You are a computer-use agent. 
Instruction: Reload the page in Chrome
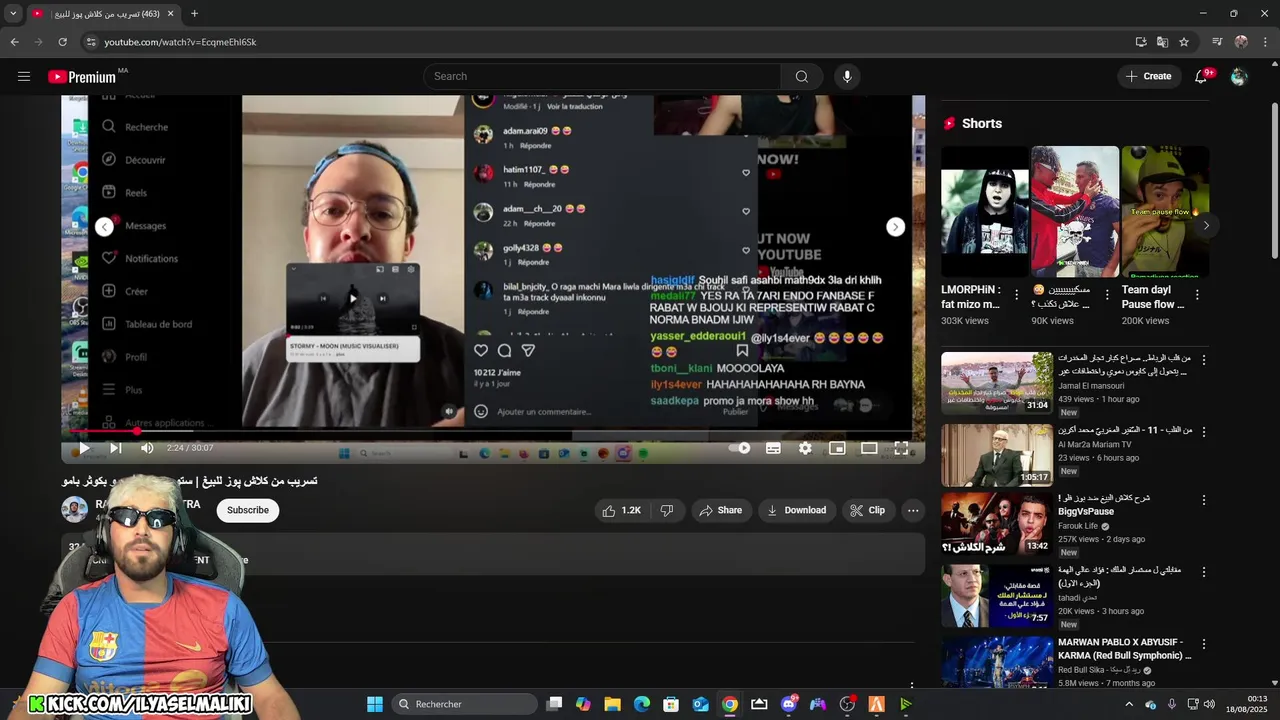(62, 42)
